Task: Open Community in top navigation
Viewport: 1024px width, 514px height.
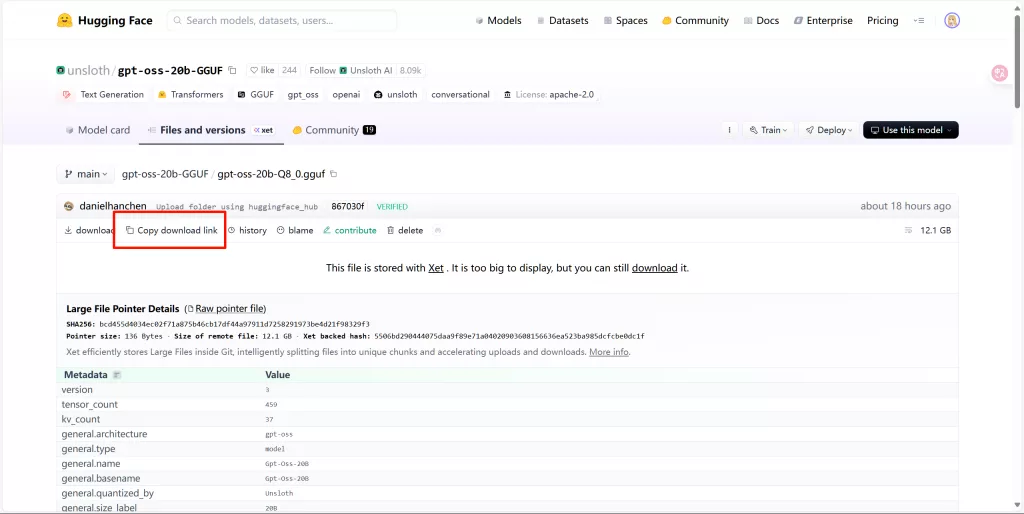Action: click(x=695, y=21)
